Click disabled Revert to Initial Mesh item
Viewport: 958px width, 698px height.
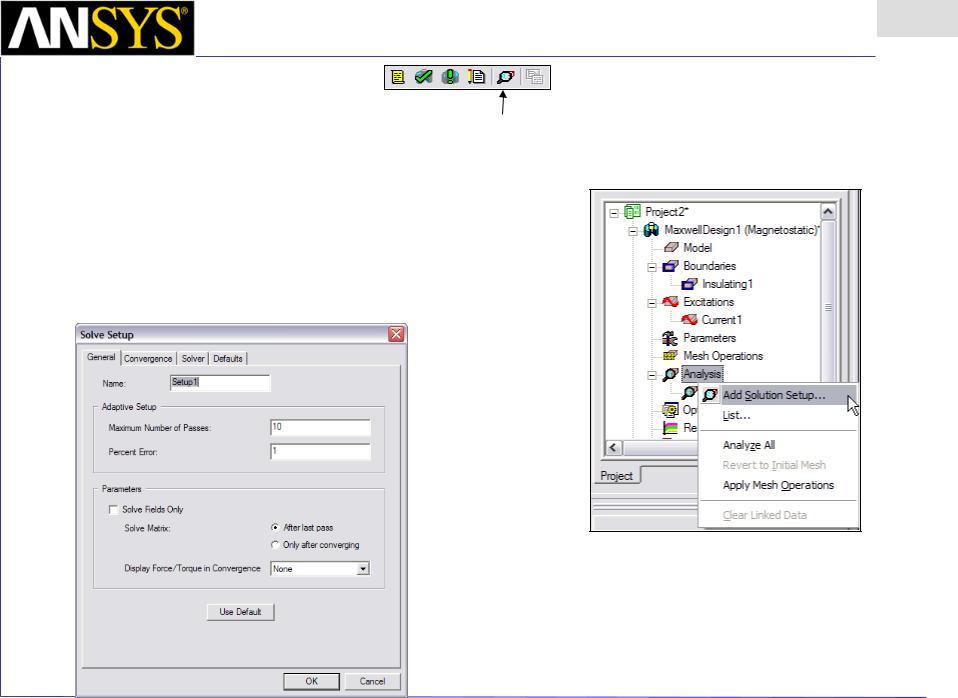[x=778, y=465]
